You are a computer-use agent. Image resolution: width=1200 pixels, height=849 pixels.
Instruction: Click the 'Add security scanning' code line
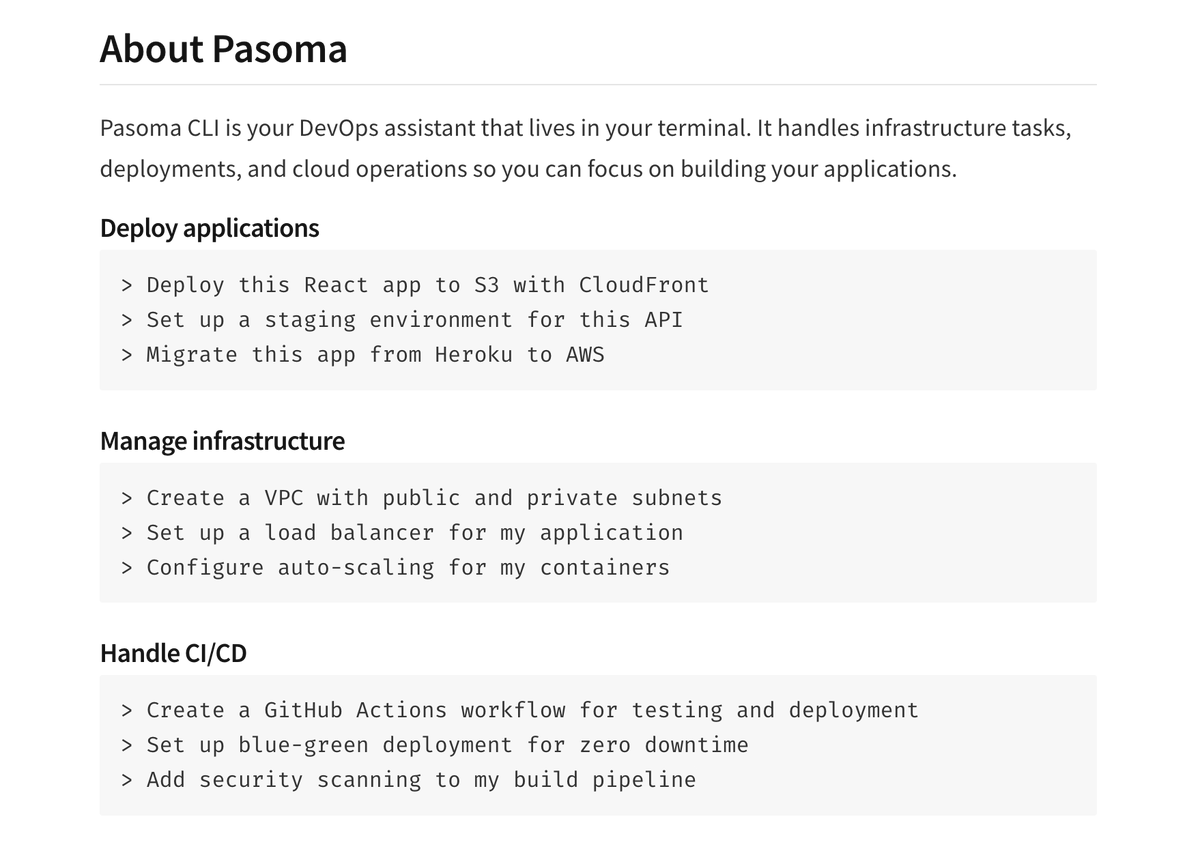[408, 780]
